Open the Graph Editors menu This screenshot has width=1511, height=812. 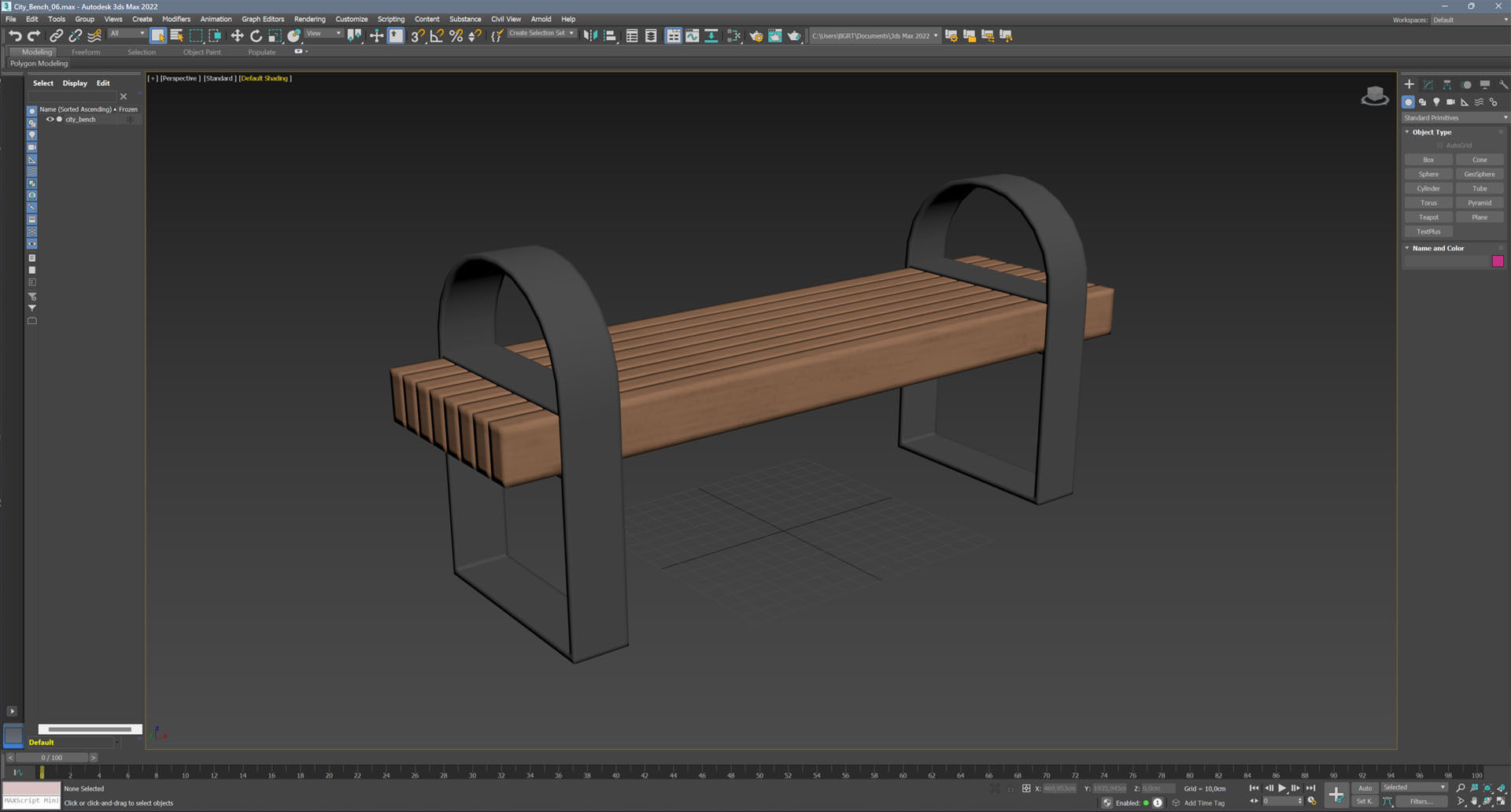click(263, 19)
